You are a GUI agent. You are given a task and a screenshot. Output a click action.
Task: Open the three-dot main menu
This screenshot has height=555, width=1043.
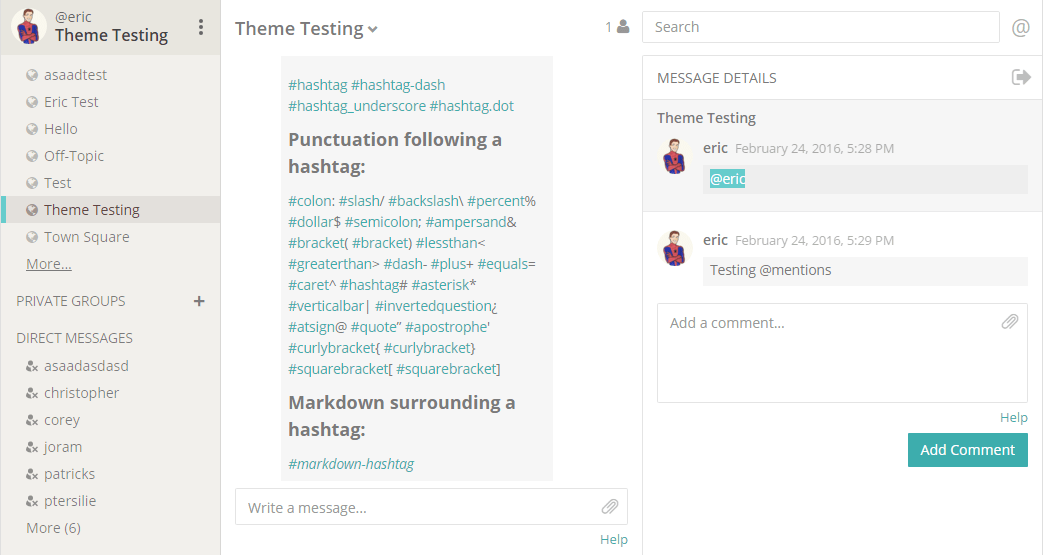click(x=201, y=27)
